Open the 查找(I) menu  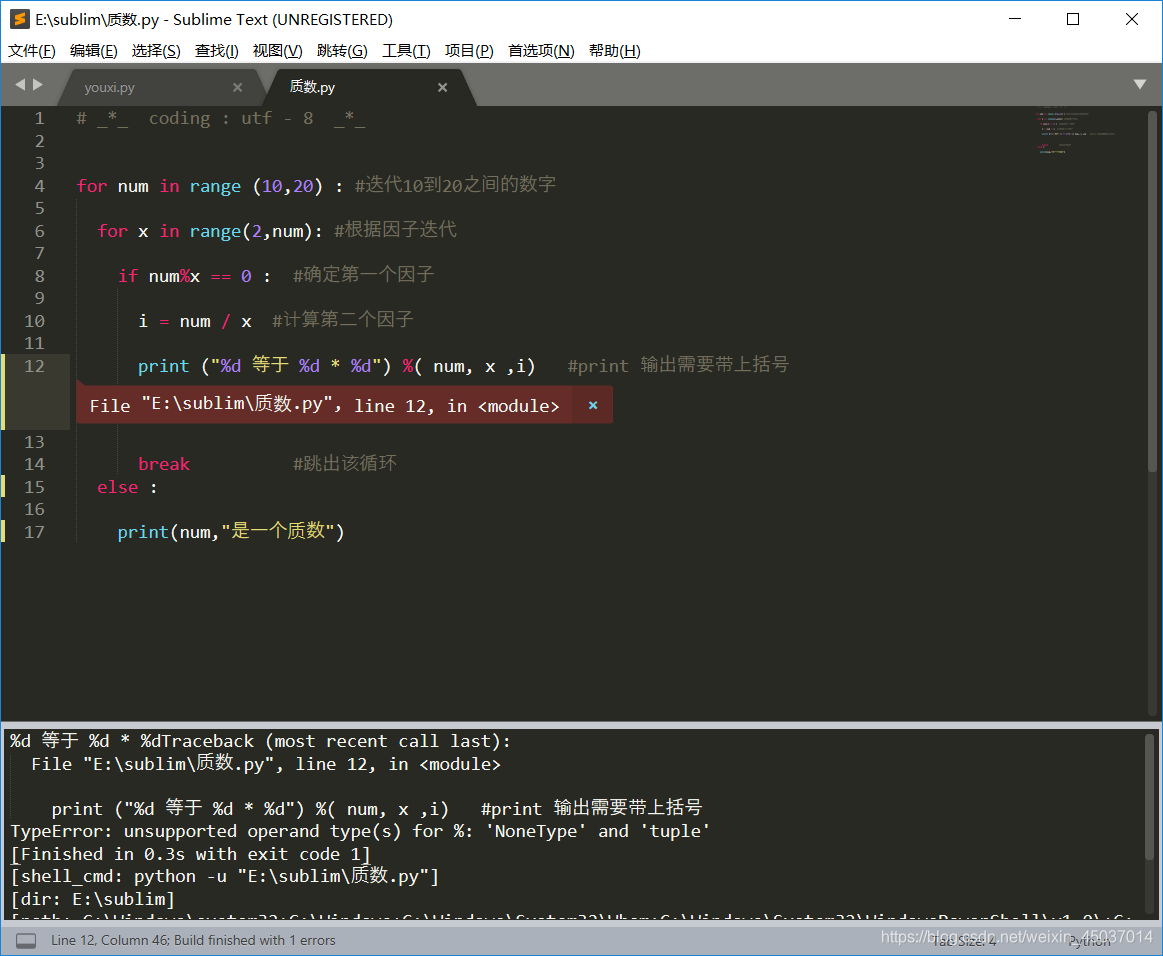[x=217, y=50]
